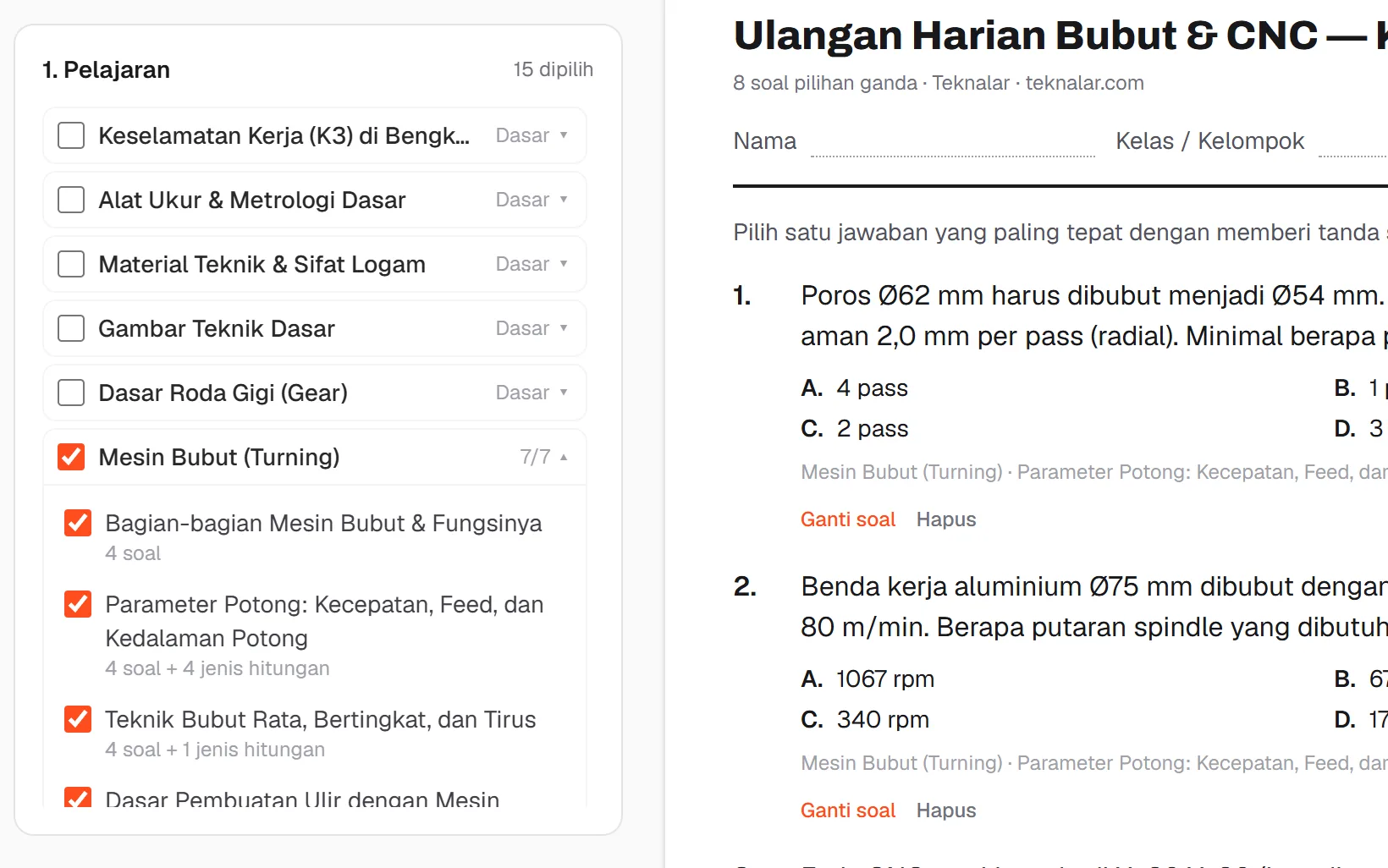Open the Dasar dropdown for Dasar Roda Gigi
Screen dimensions: 1388x868
pos(532,393)
